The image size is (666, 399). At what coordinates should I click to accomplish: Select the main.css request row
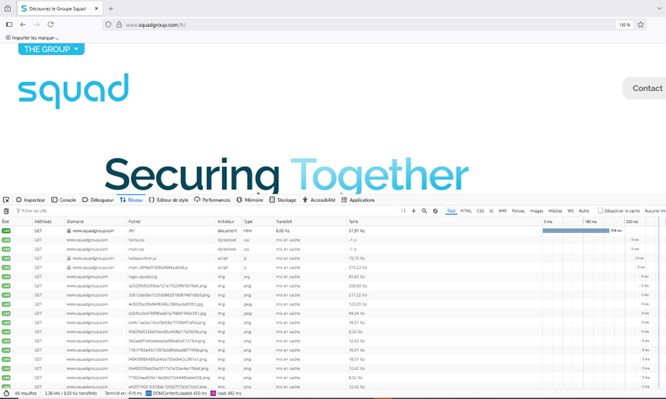[x=333, y=249]
